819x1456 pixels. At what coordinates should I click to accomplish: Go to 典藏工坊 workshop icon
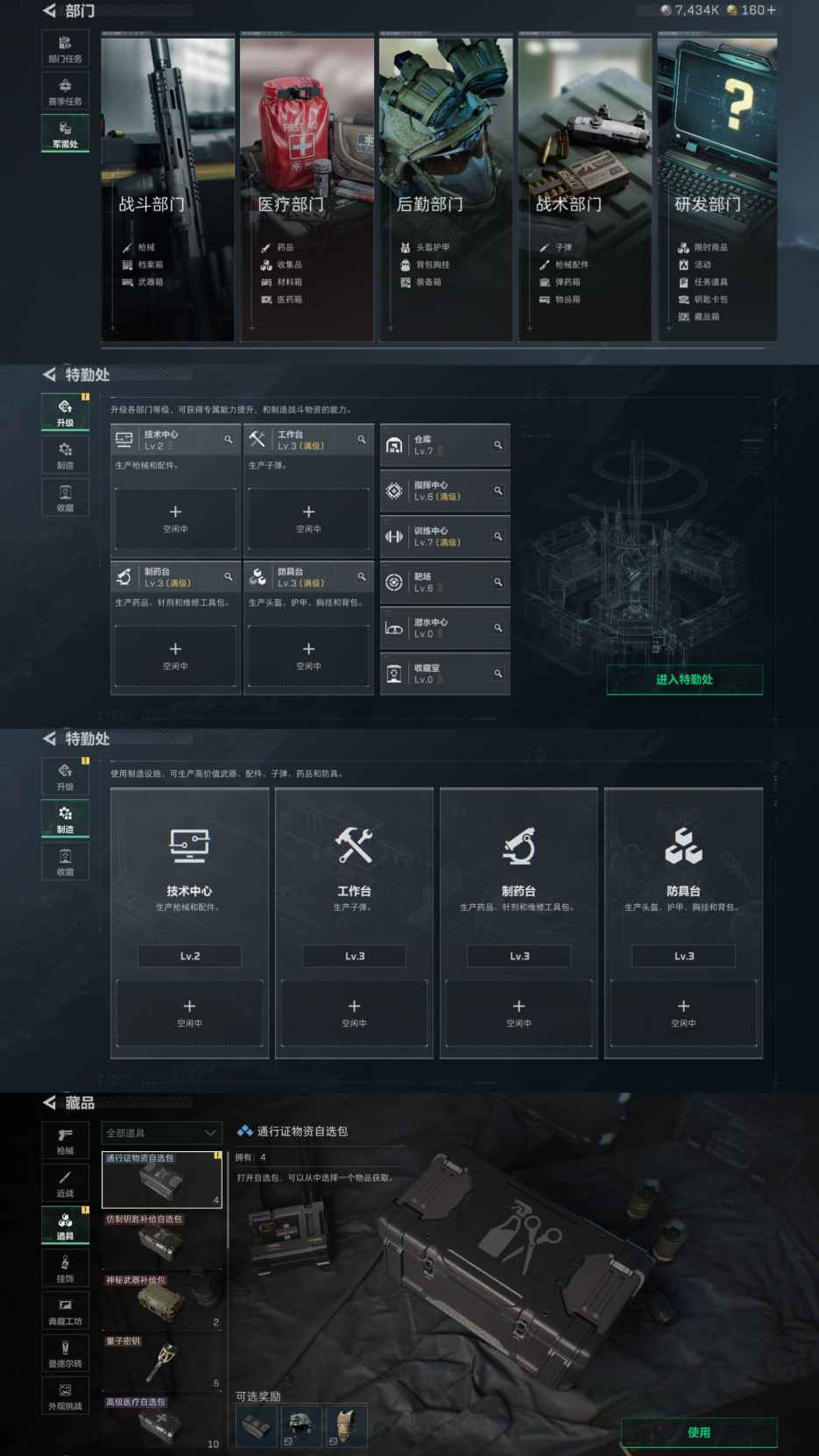tap(65, 1311)
